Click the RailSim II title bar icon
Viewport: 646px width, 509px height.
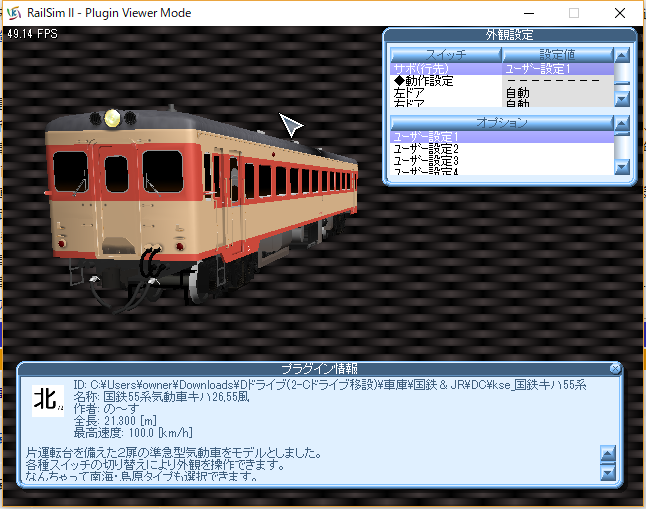tap(14, 13)
